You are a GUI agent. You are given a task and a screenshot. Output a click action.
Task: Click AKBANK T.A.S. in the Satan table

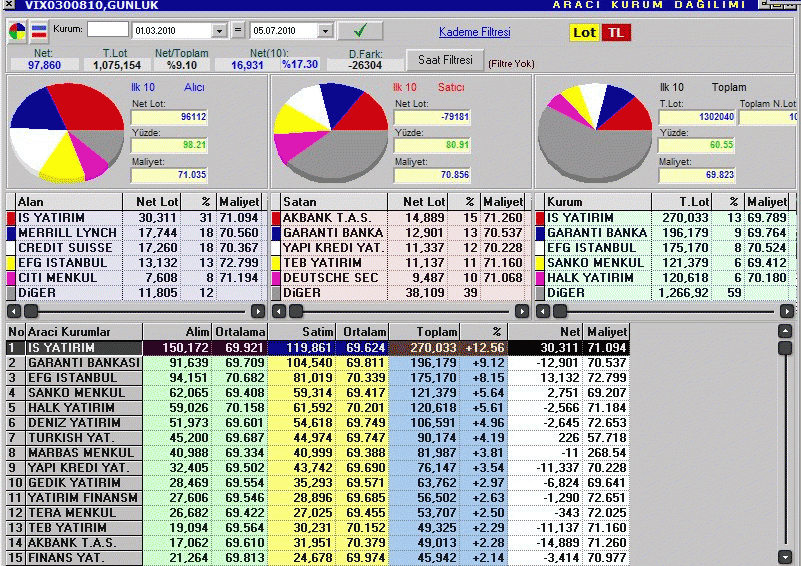coord(327,218)
